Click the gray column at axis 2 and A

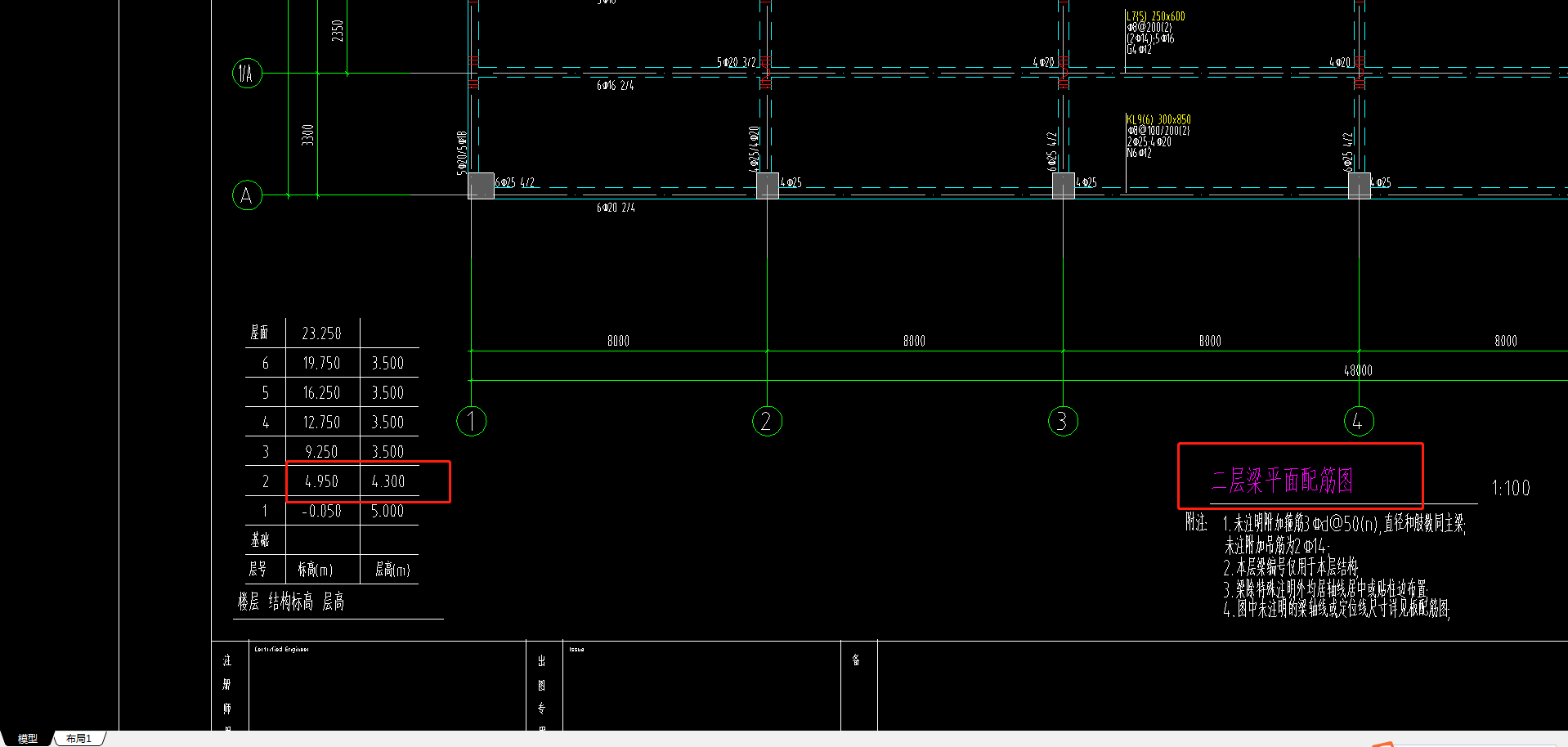click(x=767, y=186)
